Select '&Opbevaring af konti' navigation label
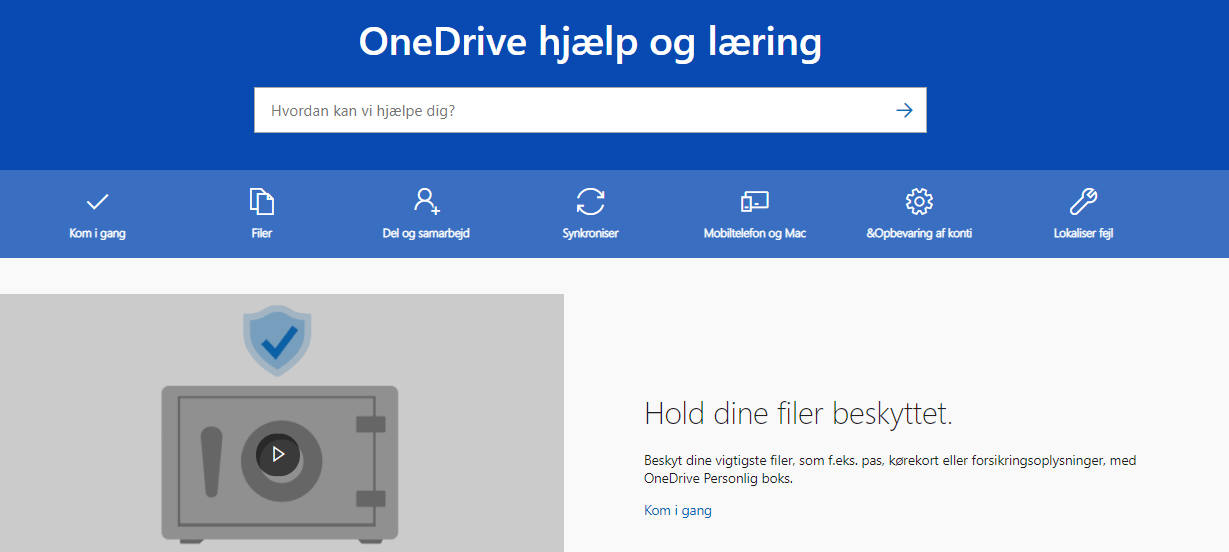The width and height of the screenshot is (1229, 552). [919, 233]
